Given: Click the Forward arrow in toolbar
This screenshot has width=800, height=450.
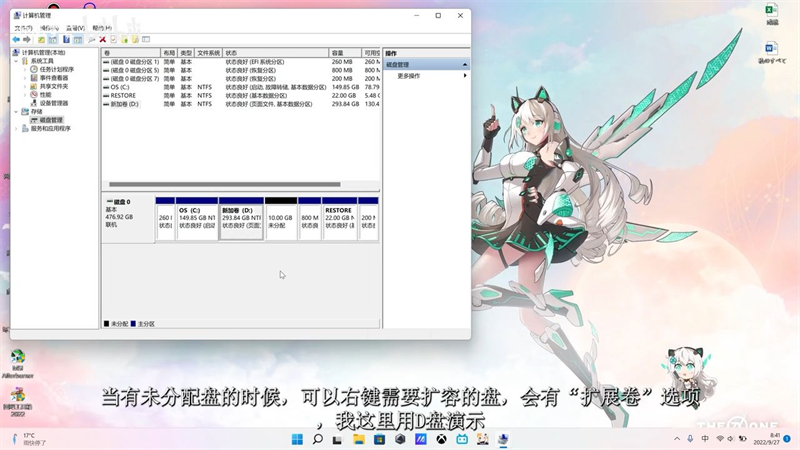Looking at the screenshot, I should pos(27,39).
